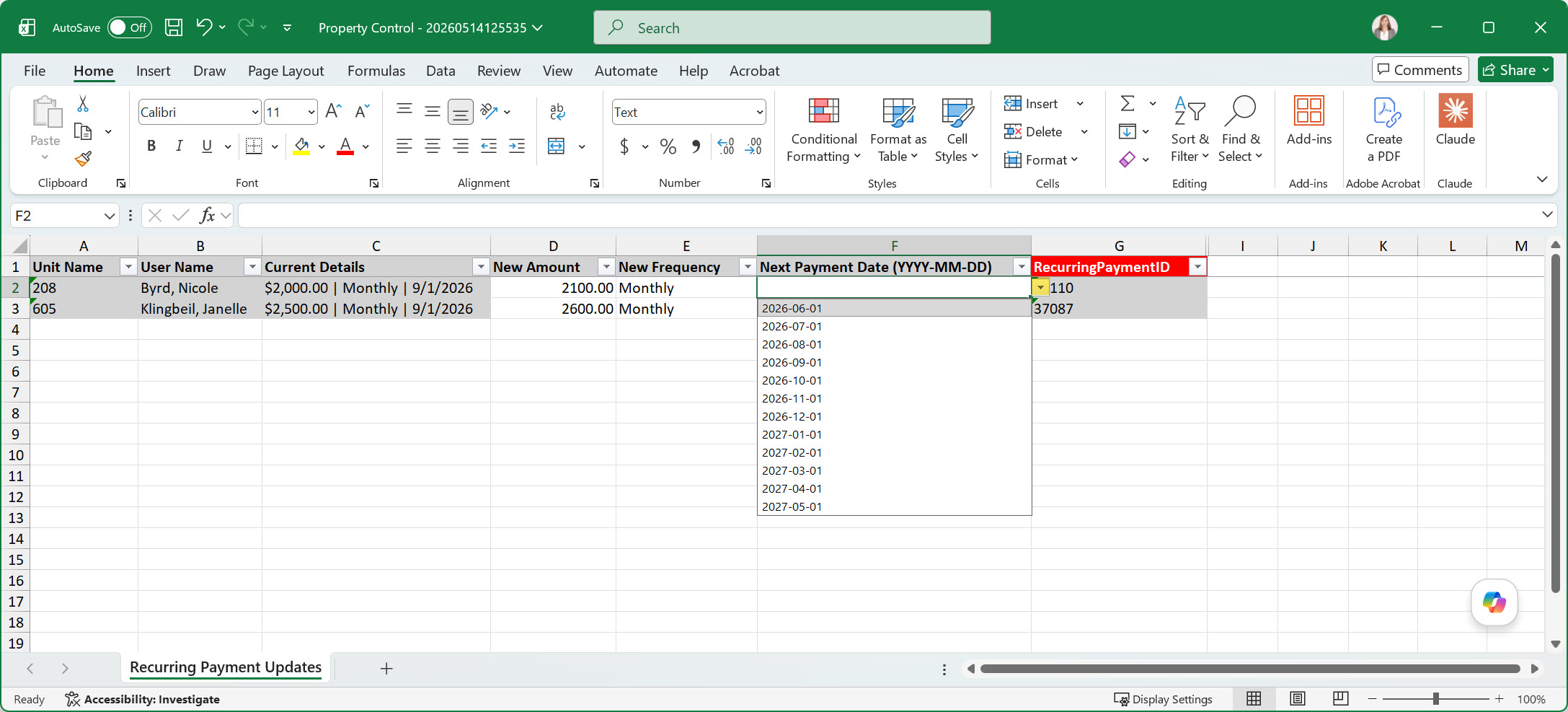Open the Claude add-in
Screen dimensions: 1568x712
pos(1456,120)
